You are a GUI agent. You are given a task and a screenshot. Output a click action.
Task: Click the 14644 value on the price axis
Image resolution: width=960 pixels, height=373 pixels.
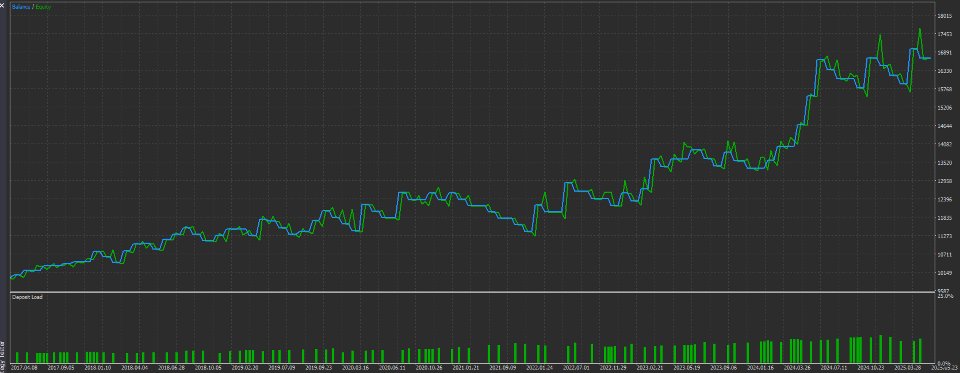coord(945,126)
